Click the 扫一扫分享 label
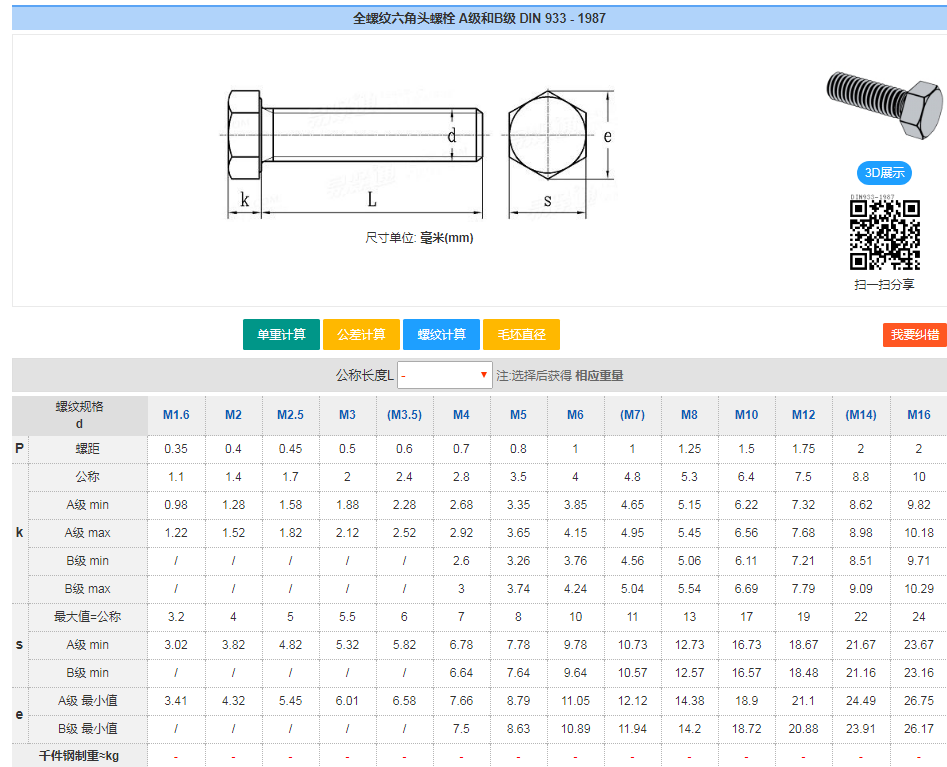The width and height of the screenshot is (947, 767). [x=884, y=282]
